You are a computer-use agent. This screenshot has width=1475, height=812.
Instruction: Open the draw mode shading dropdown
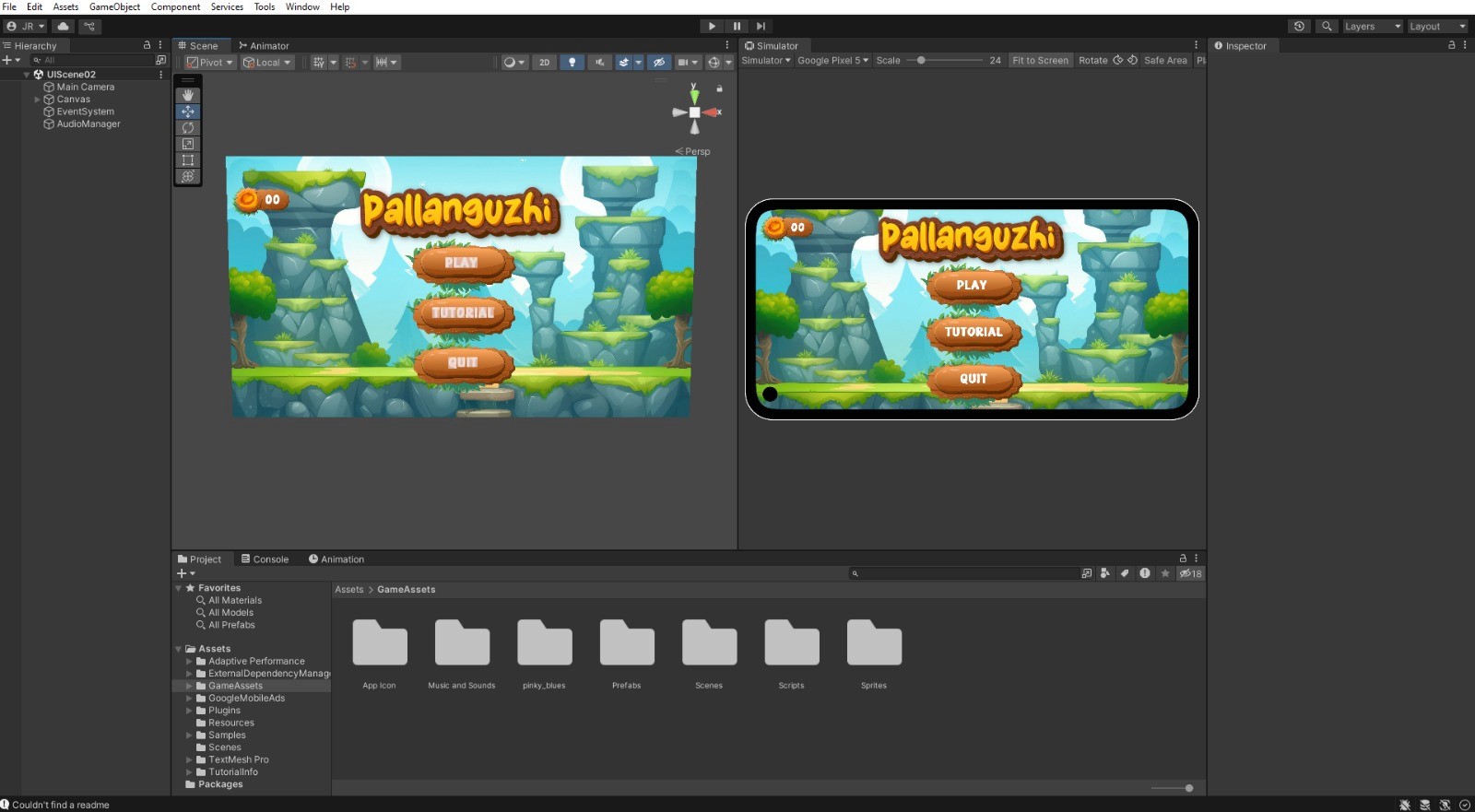(513, 62)
